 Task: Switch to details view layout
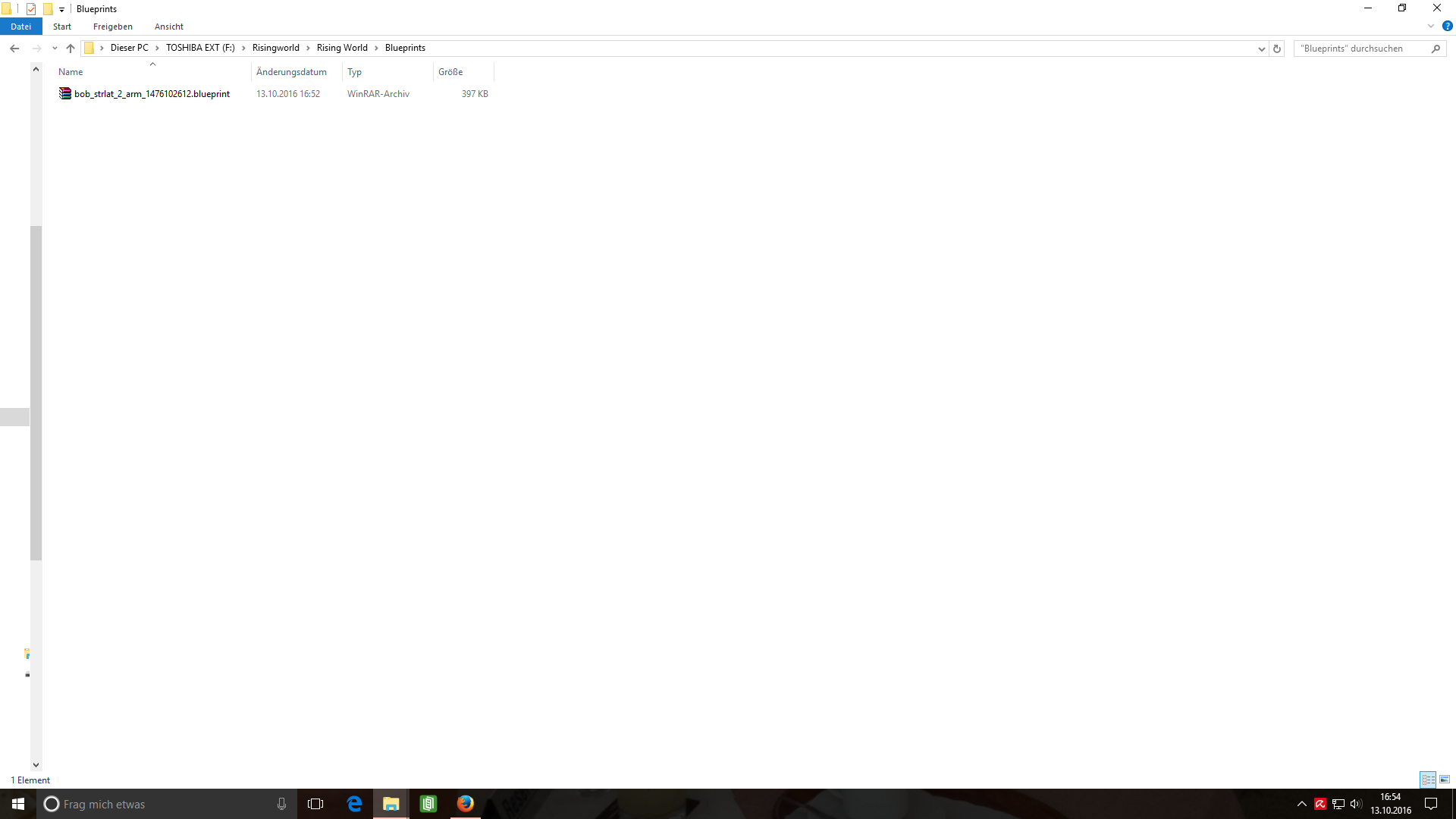[1428, 780]
